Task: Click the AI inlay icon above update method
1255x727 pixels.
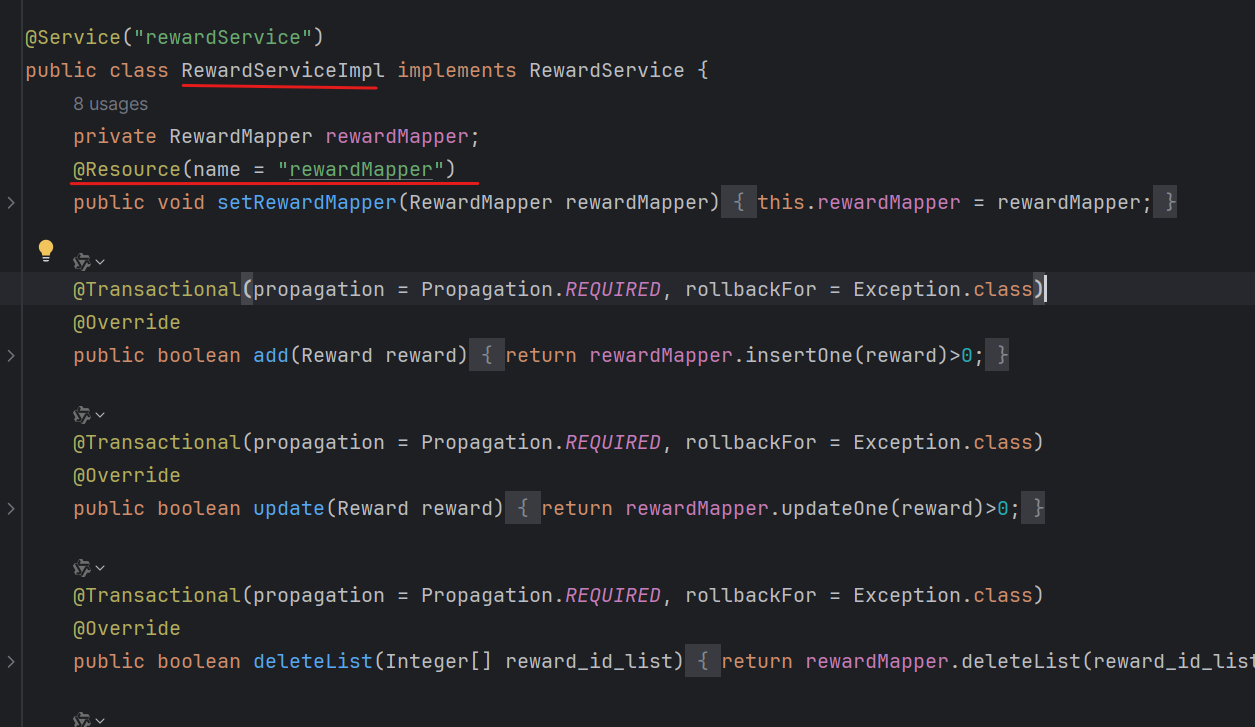Action: tap(82, 415)
